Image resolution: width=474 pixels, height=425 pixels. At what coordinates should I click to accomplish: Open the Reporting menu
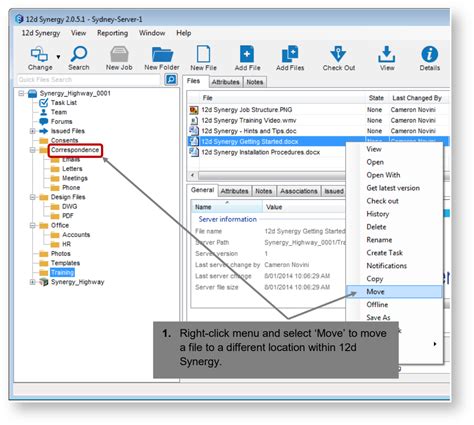[x=112, y=33]
